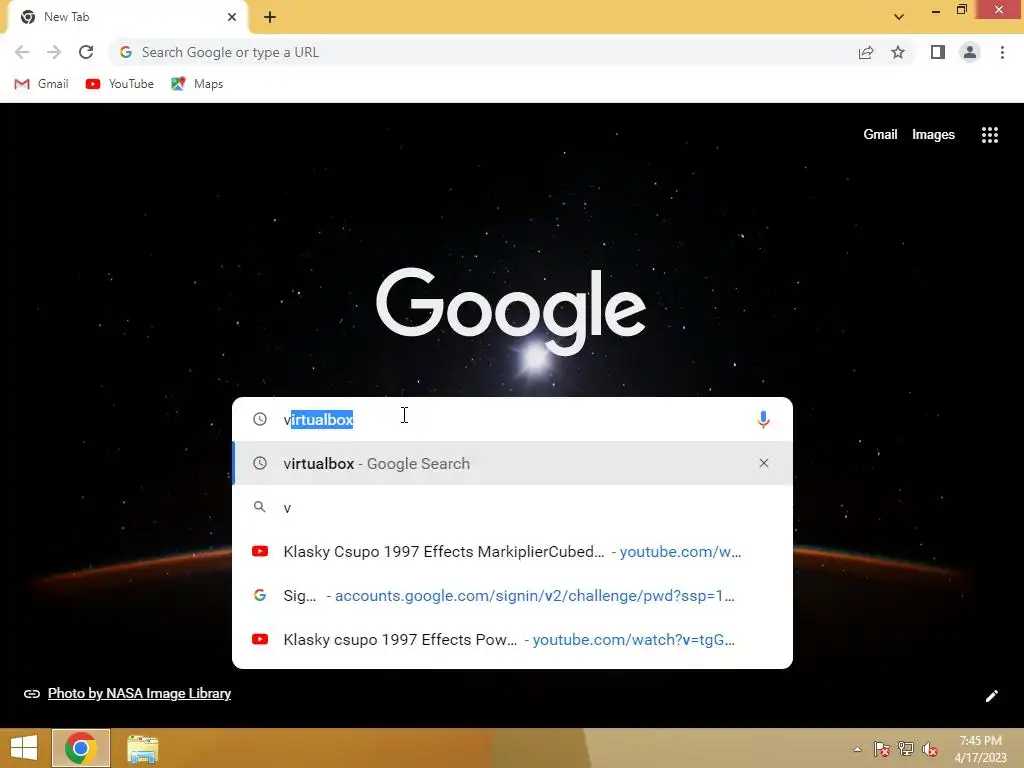
Task: Open the Klasky Csupo 1997 Effects MarkiplierCubed suggestion
Action: click(513, 552)
